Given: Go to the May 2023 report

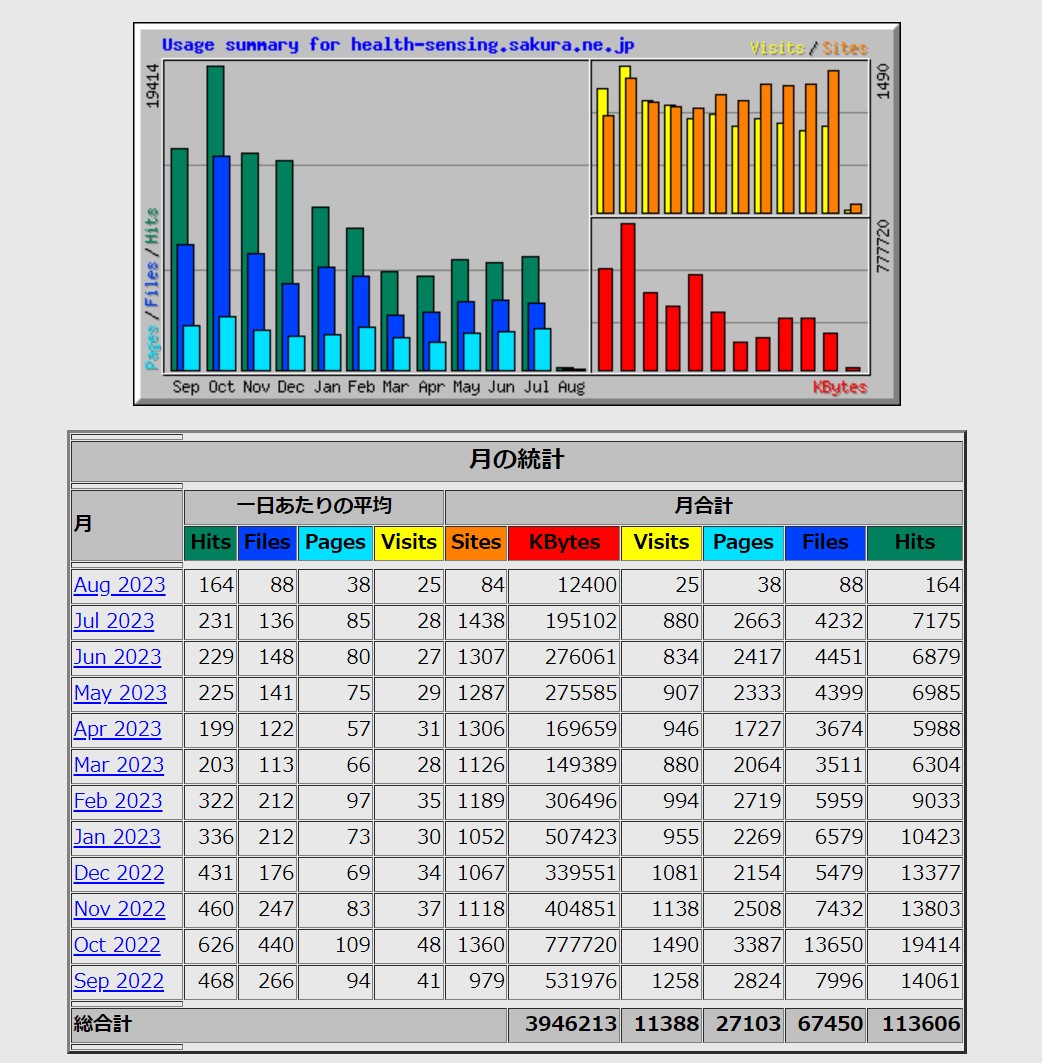Looking at the screenshot, I should coord(120,693).
